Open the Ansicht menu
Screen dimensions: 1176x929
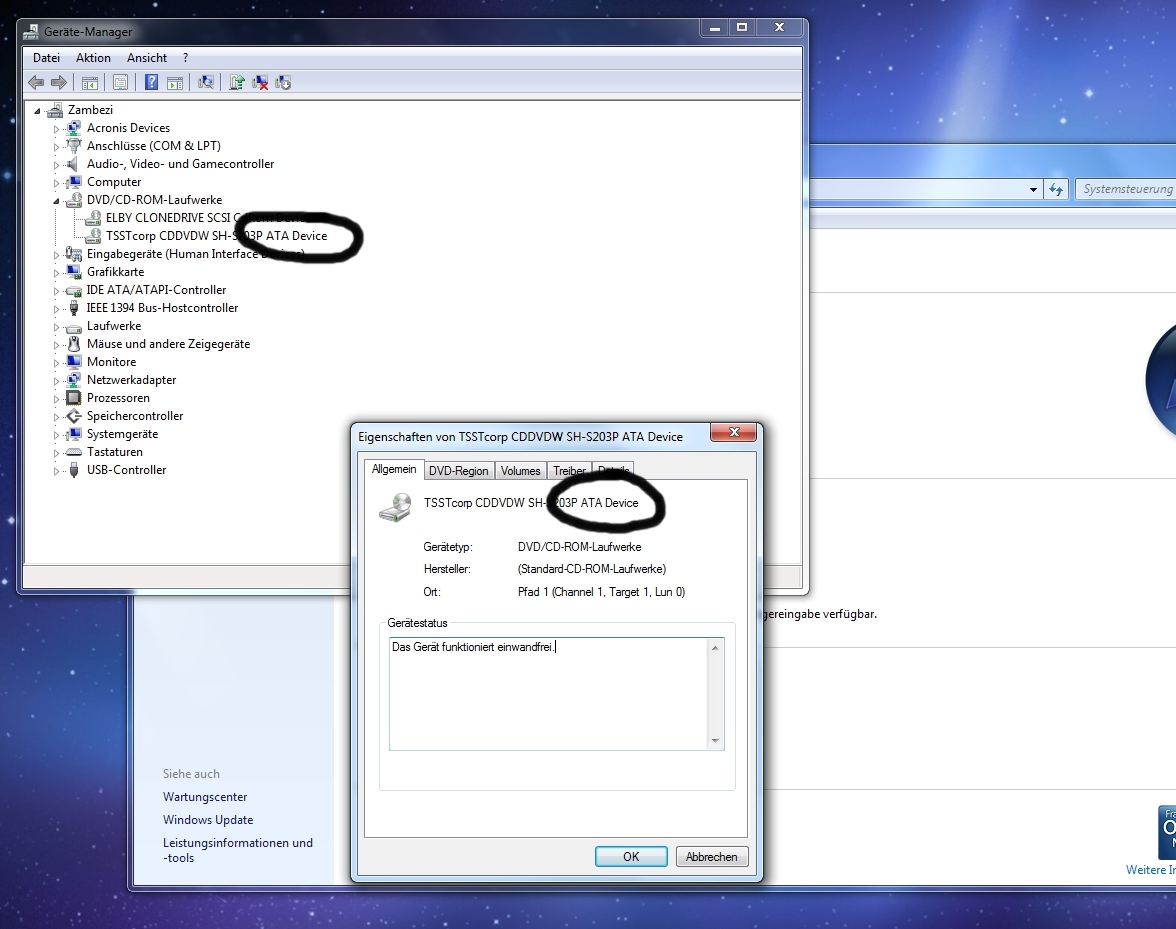pos(147,58)
